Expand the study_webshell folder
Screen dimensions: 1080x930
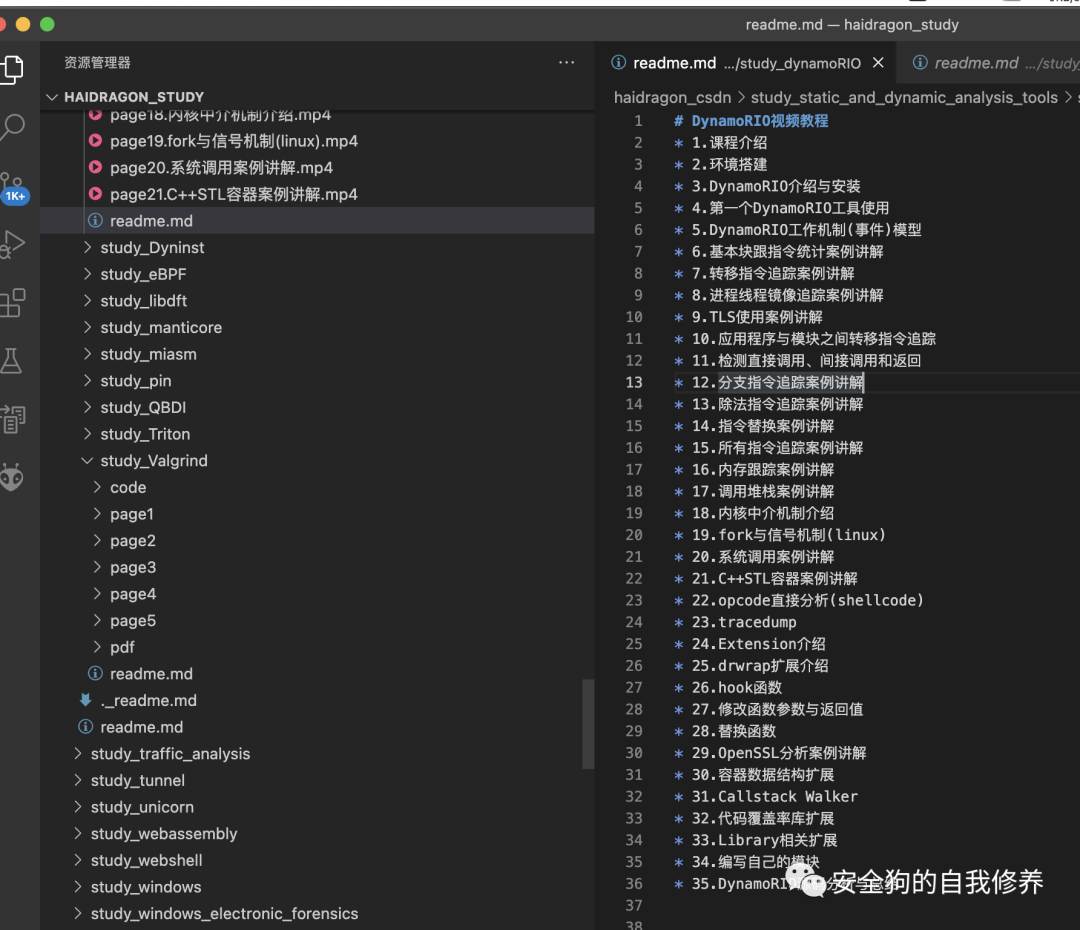tap(146, 860)
